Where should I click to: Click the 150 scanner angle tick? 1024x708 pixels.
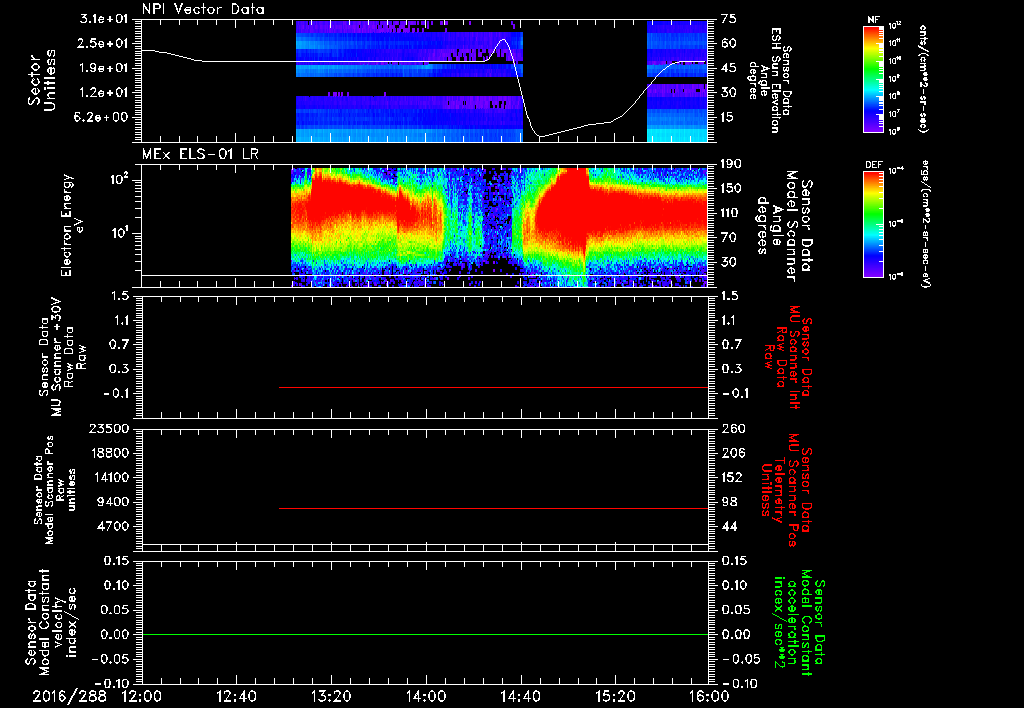[x=732, y=189]
